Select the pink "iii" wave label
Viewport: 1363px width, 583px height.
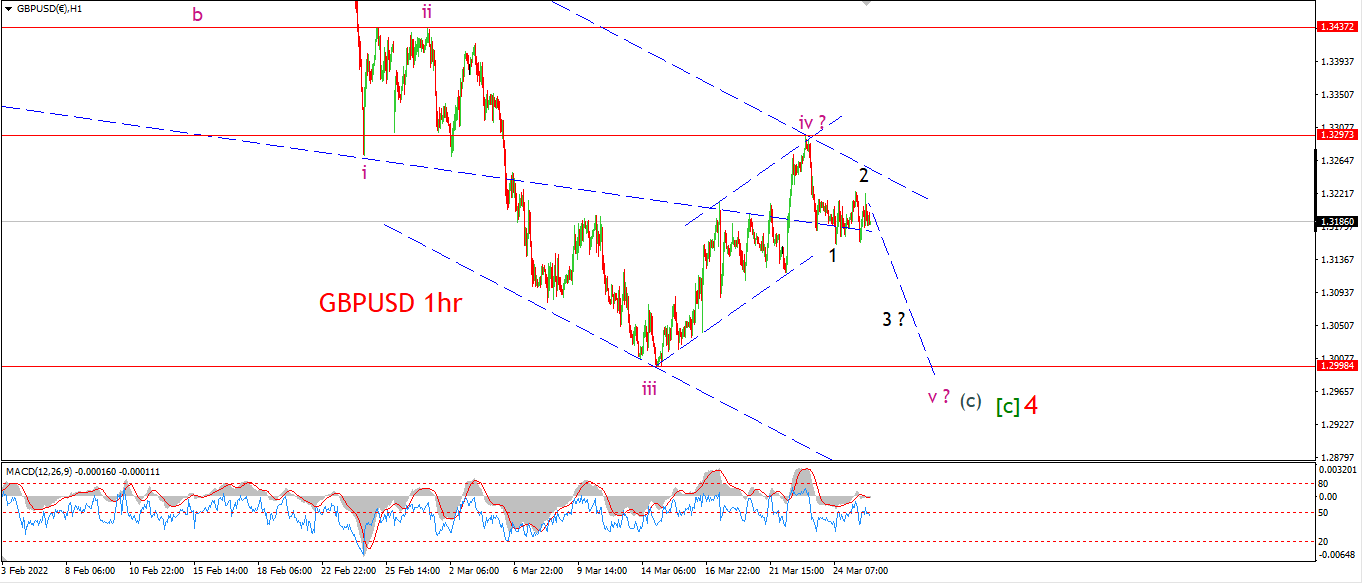pos(650,388)
